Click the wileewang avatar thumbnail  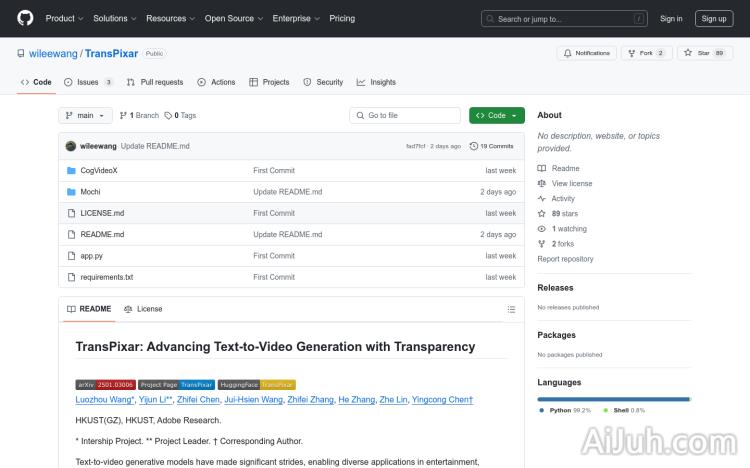pos(71,146)
